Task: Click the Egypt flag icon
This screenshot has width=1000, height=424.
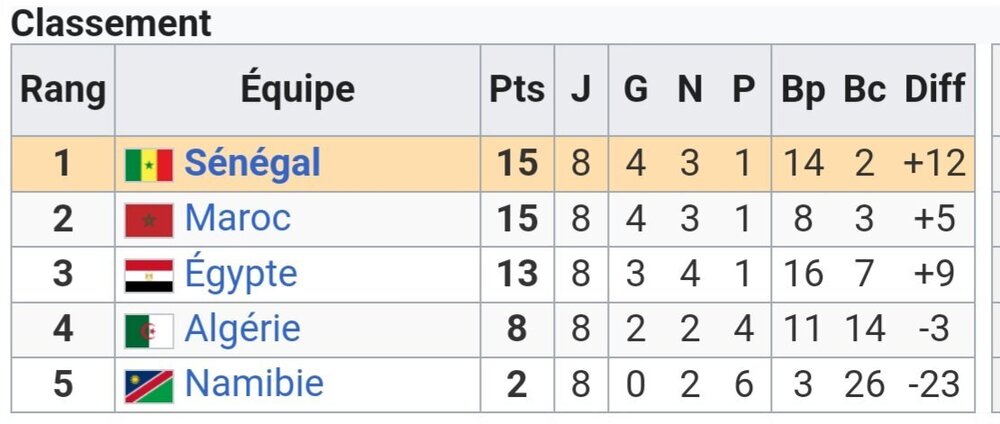Action: pos(149,275)
